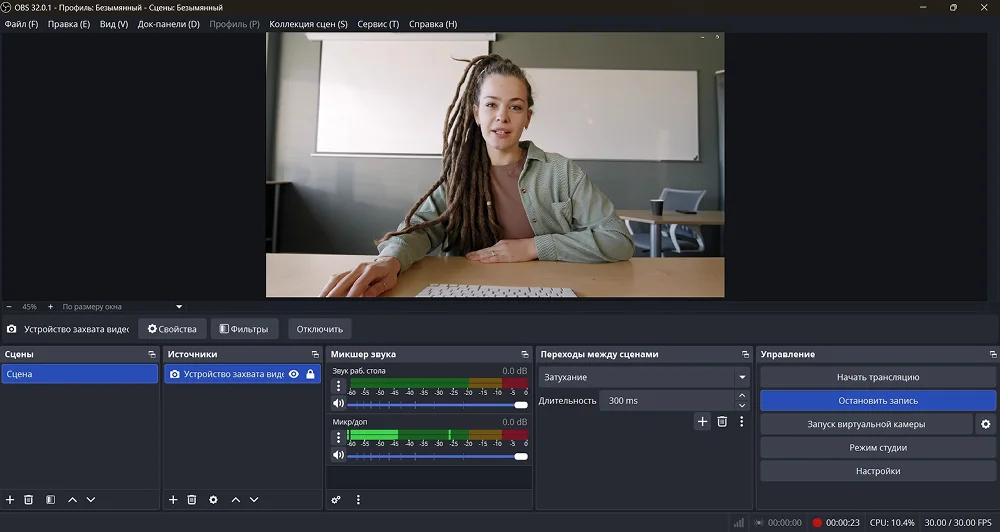Add a new scene with plus icon
The height and width of the screenshot is (532, 1000).
pyautogui.click(x=10, y=499)
